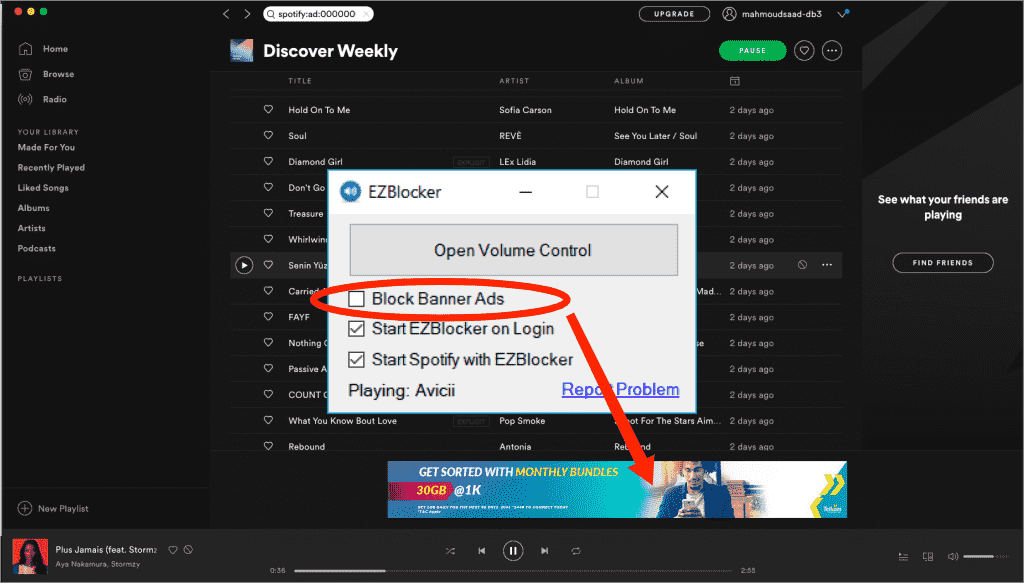Screen dimensions: 1024x583
Task: Sort the list by TITLE column
Action: [300, 81]
